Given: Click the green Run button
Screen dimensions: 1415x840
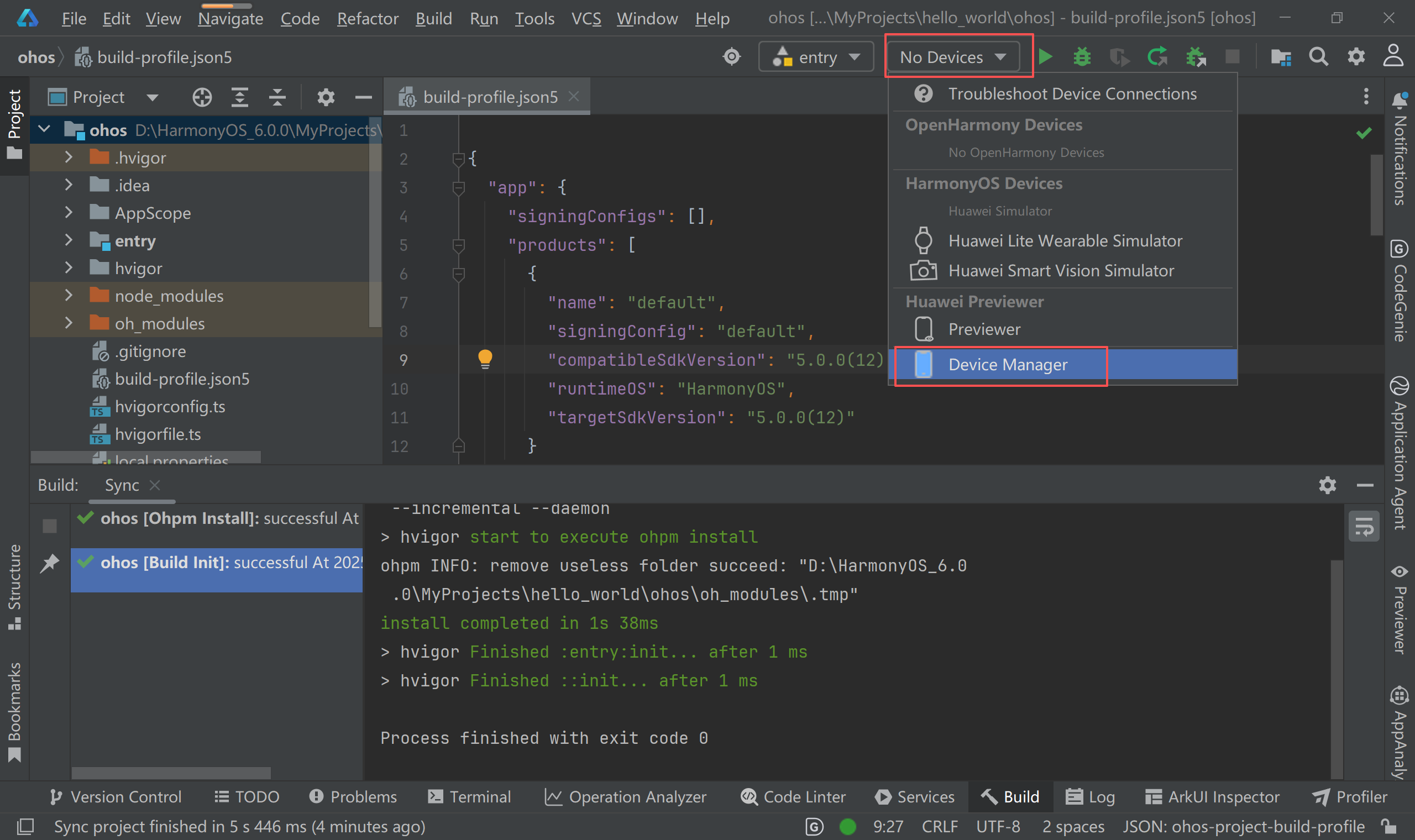Looking at the screenshot, I should 1045,56.
